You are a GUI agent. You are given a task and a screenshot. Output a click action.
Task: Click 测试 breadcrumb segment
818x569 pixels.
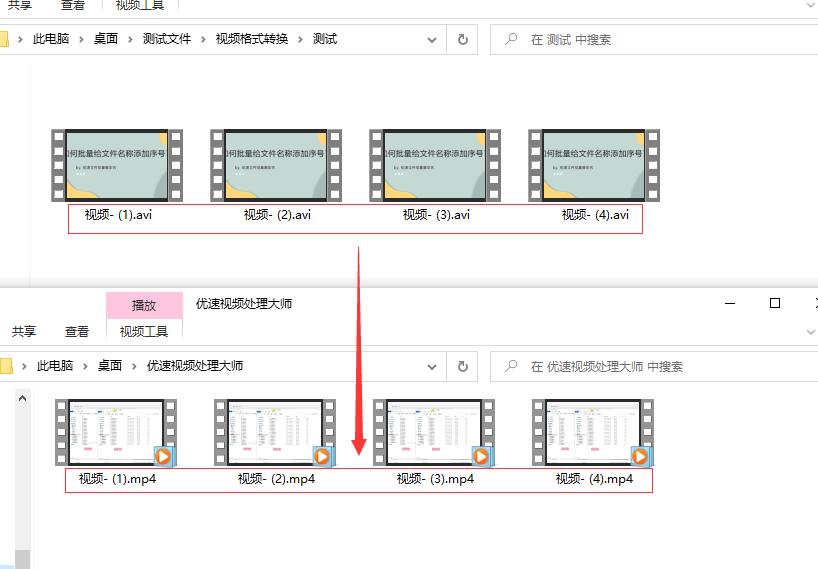325,39
